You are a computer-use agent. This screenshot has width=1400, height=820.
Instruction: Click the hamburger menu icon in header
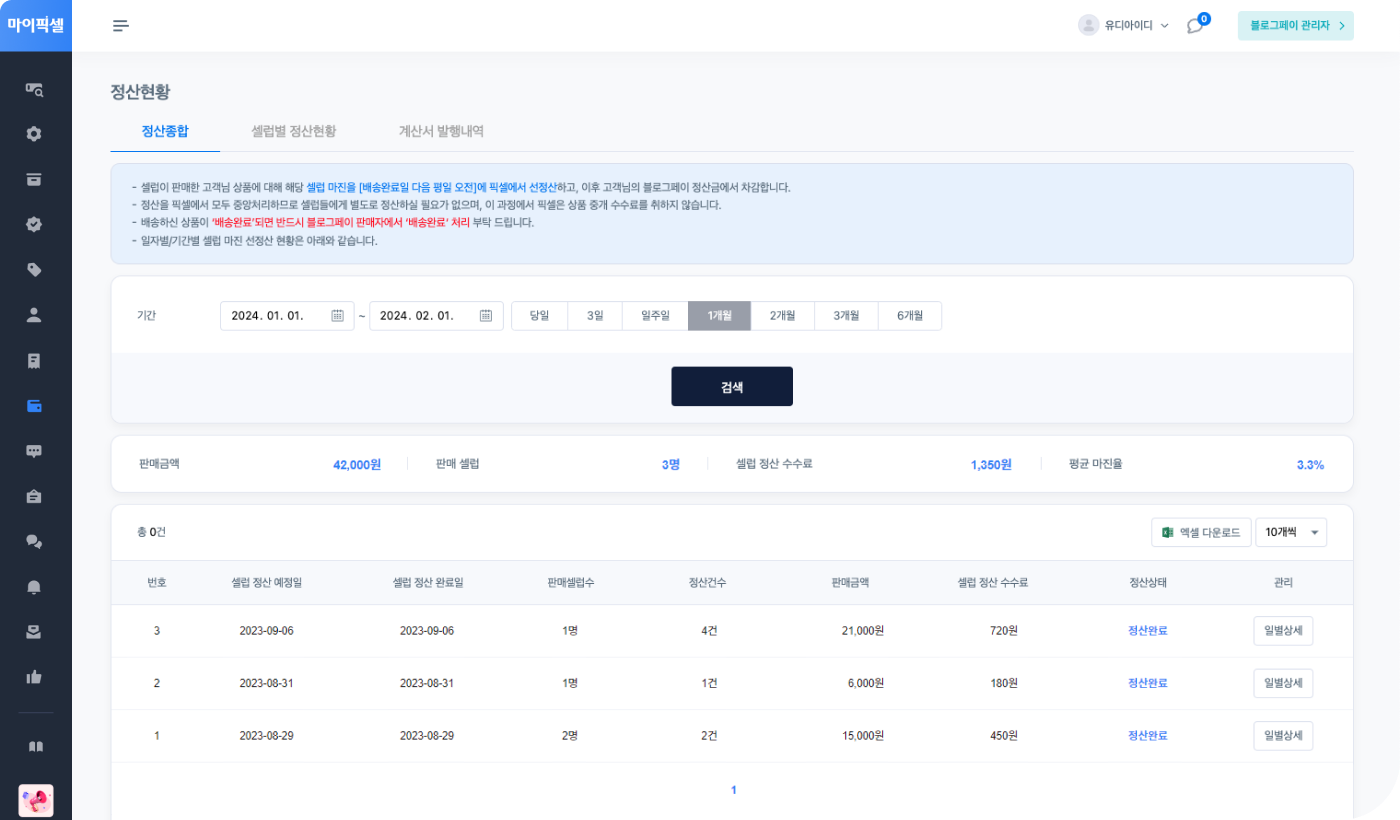click(x=121, y=26)
